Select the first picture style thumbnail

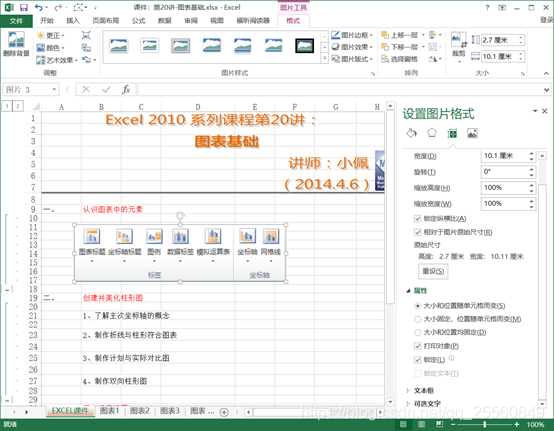coord(119,46)
